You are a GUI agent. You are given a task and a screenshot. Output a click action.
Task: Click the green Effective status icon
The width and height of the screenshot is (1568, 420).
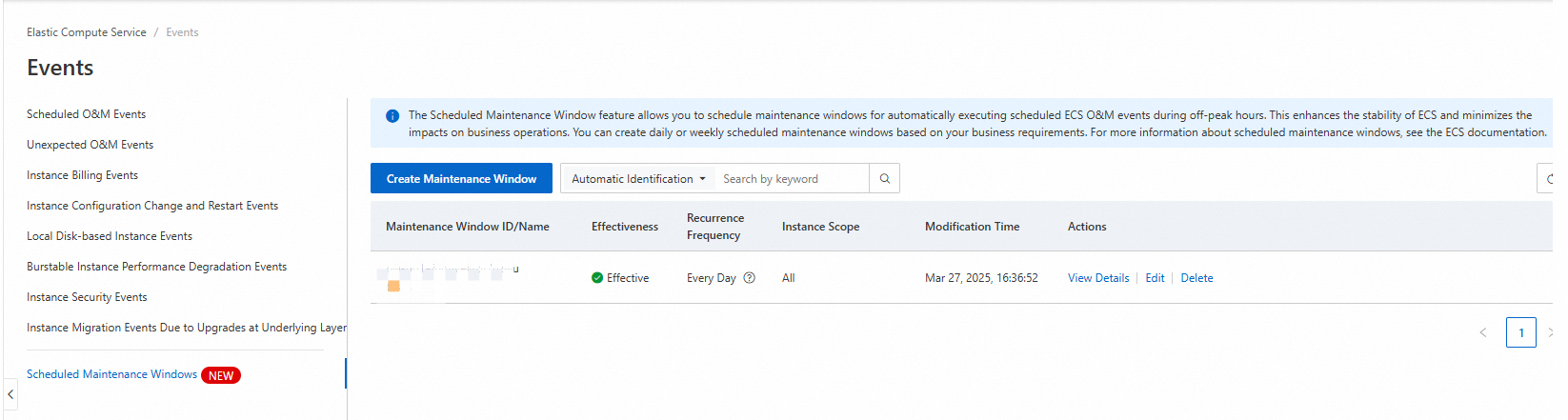coord(597,278)
